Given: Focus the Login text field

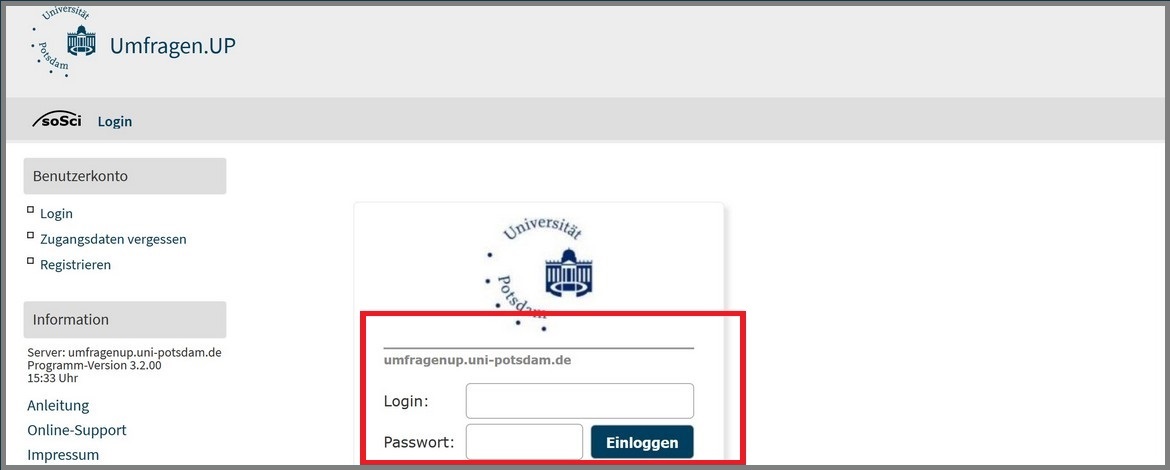Looking at the screenshot, I should (x=580, y=401).
